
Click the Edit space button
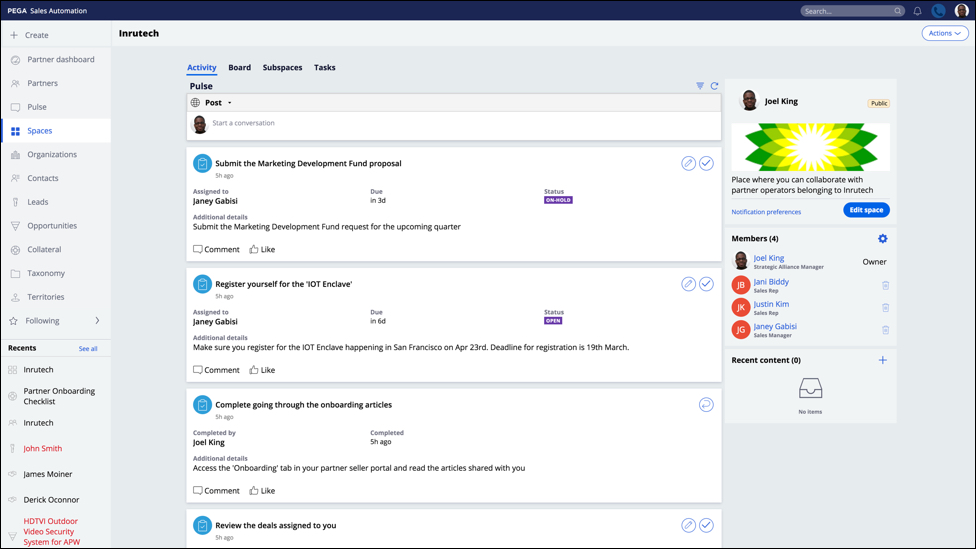coord(865,210)
